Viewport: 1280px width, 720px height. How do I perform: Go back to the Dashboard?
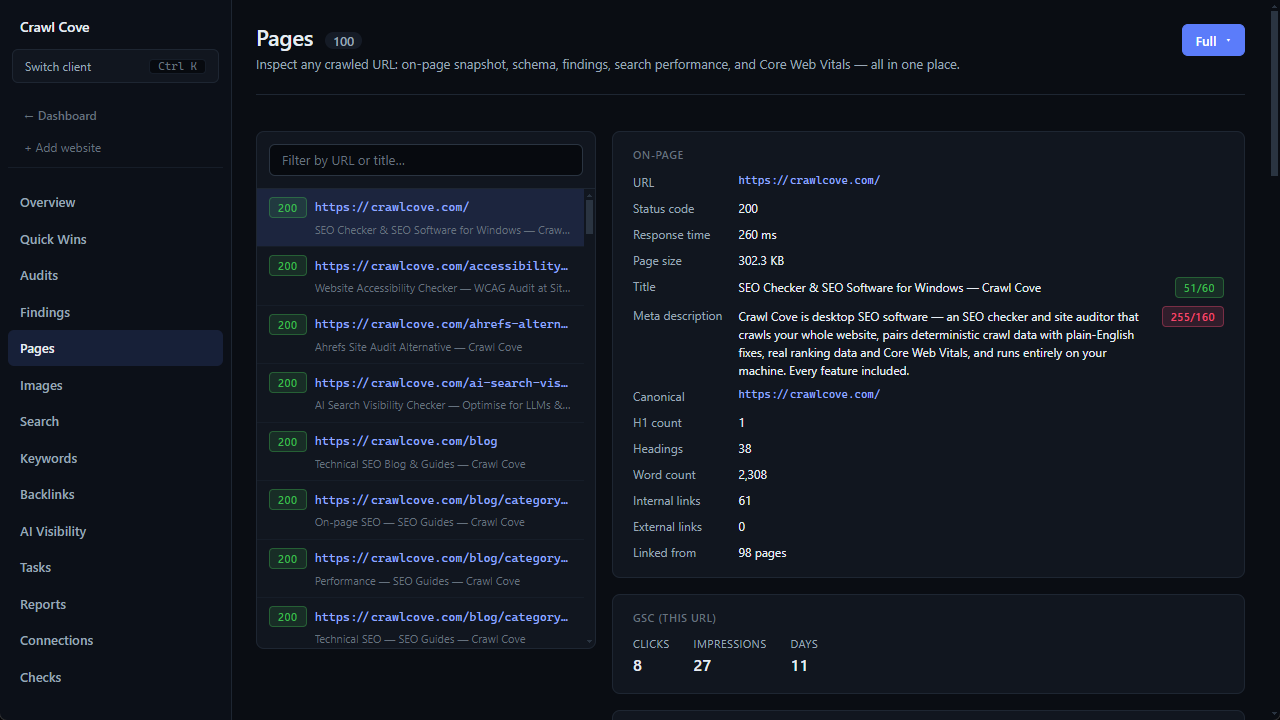click(x=60, y=116)
